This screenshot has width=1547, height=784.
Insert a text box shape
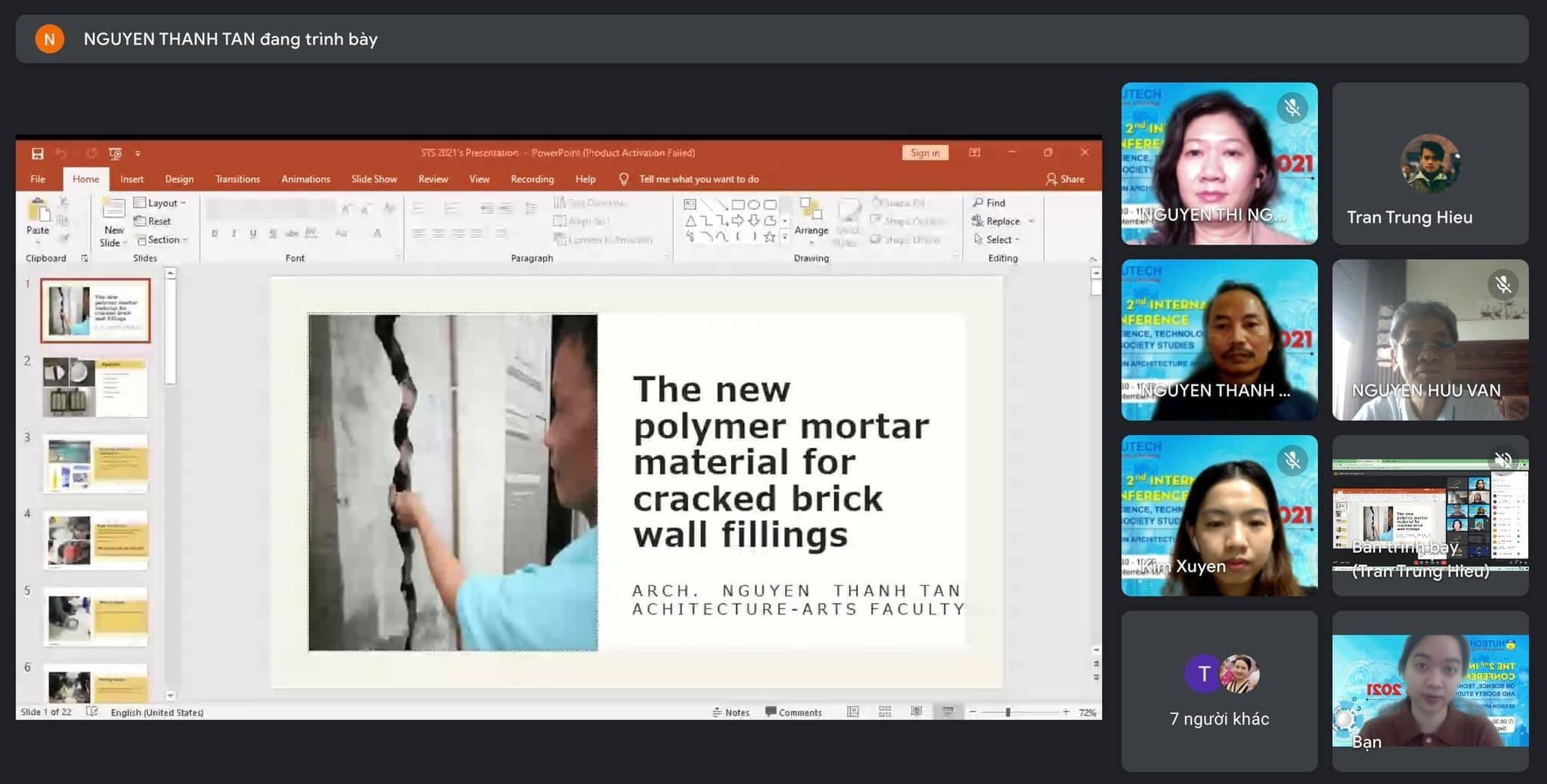coord(690,204)
